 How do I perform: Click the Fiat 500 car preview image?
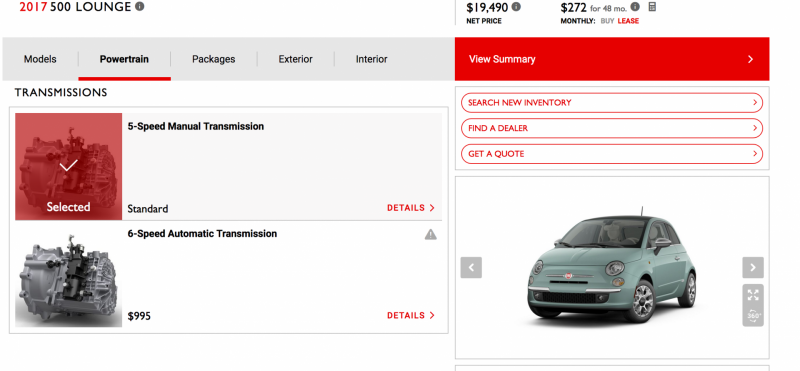tap(612, 265)
